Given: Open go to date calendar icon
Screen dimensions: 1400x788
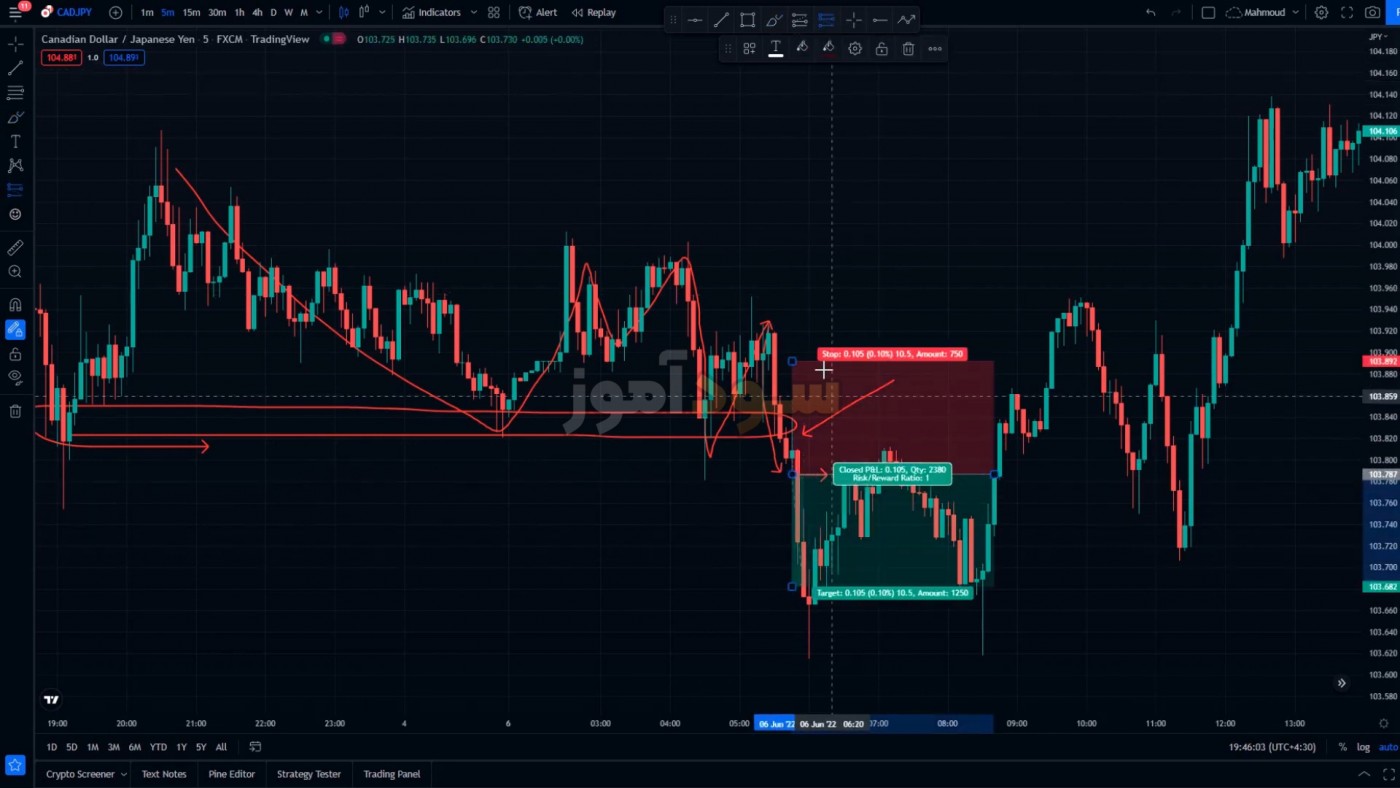Looking at the screenshot, I should click(255, 747).
